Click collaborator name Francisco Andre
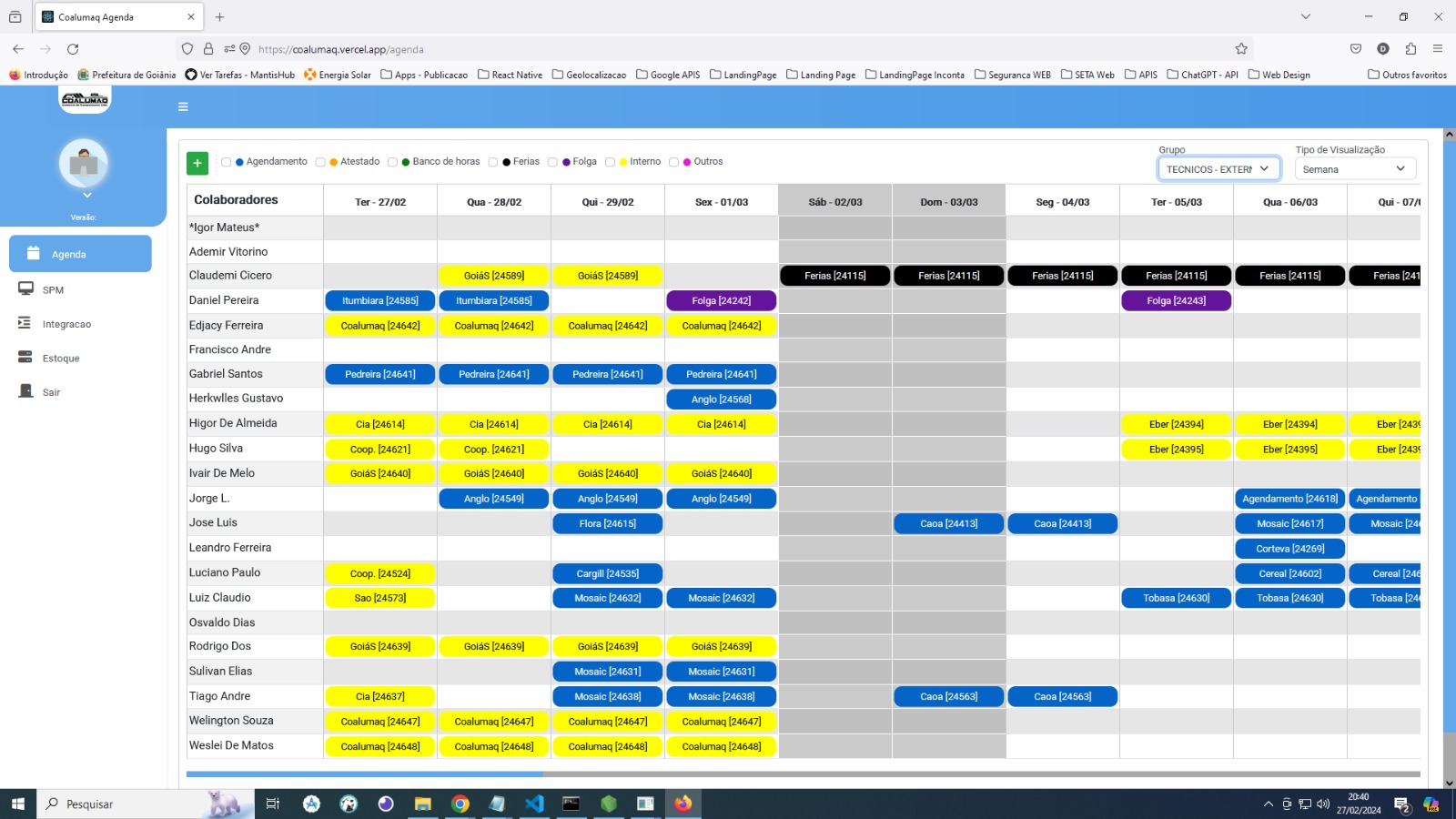 tap(230, 349)
